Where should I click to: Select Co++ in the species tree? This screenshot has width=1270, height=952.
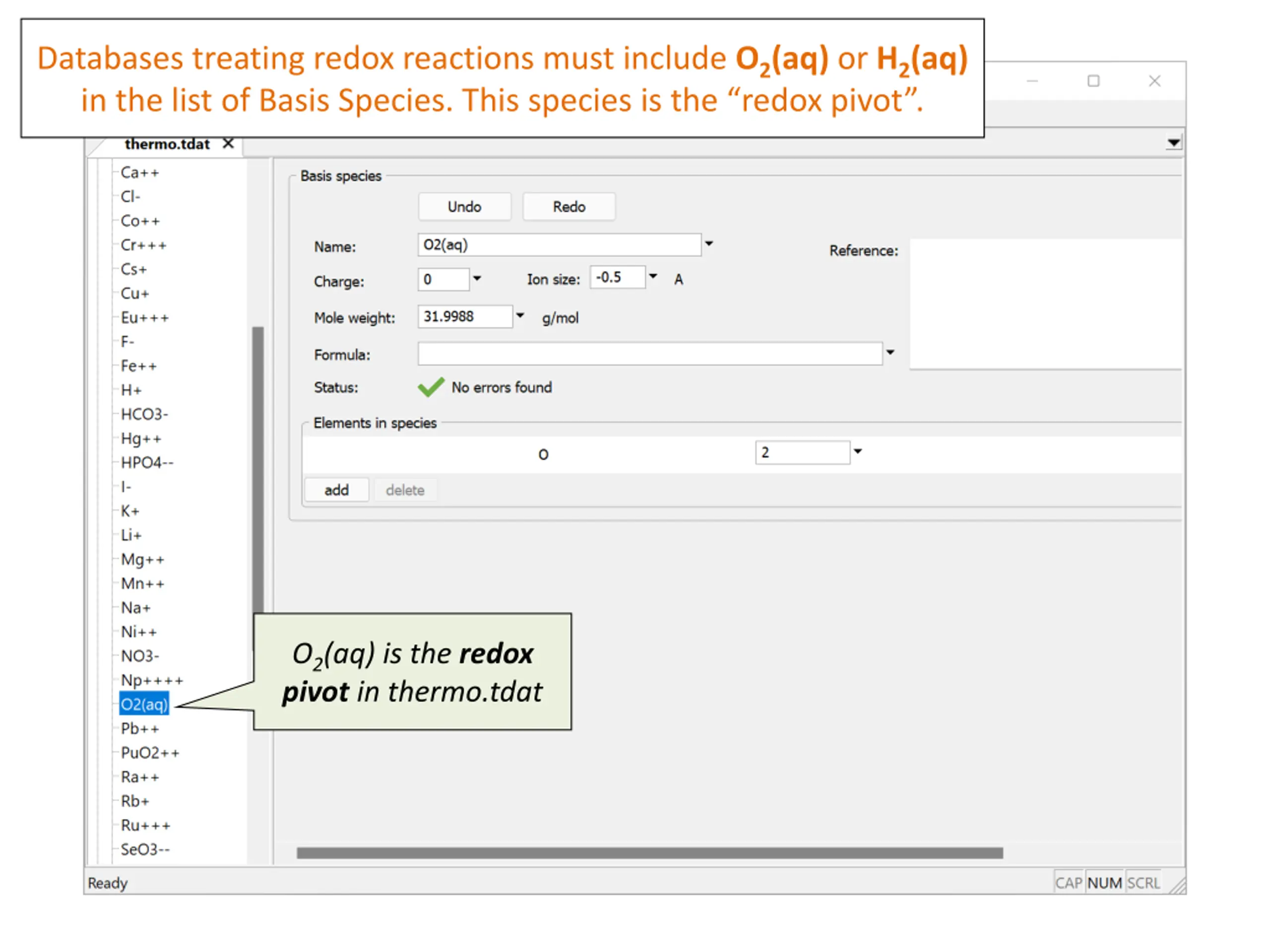click(140, 221)
